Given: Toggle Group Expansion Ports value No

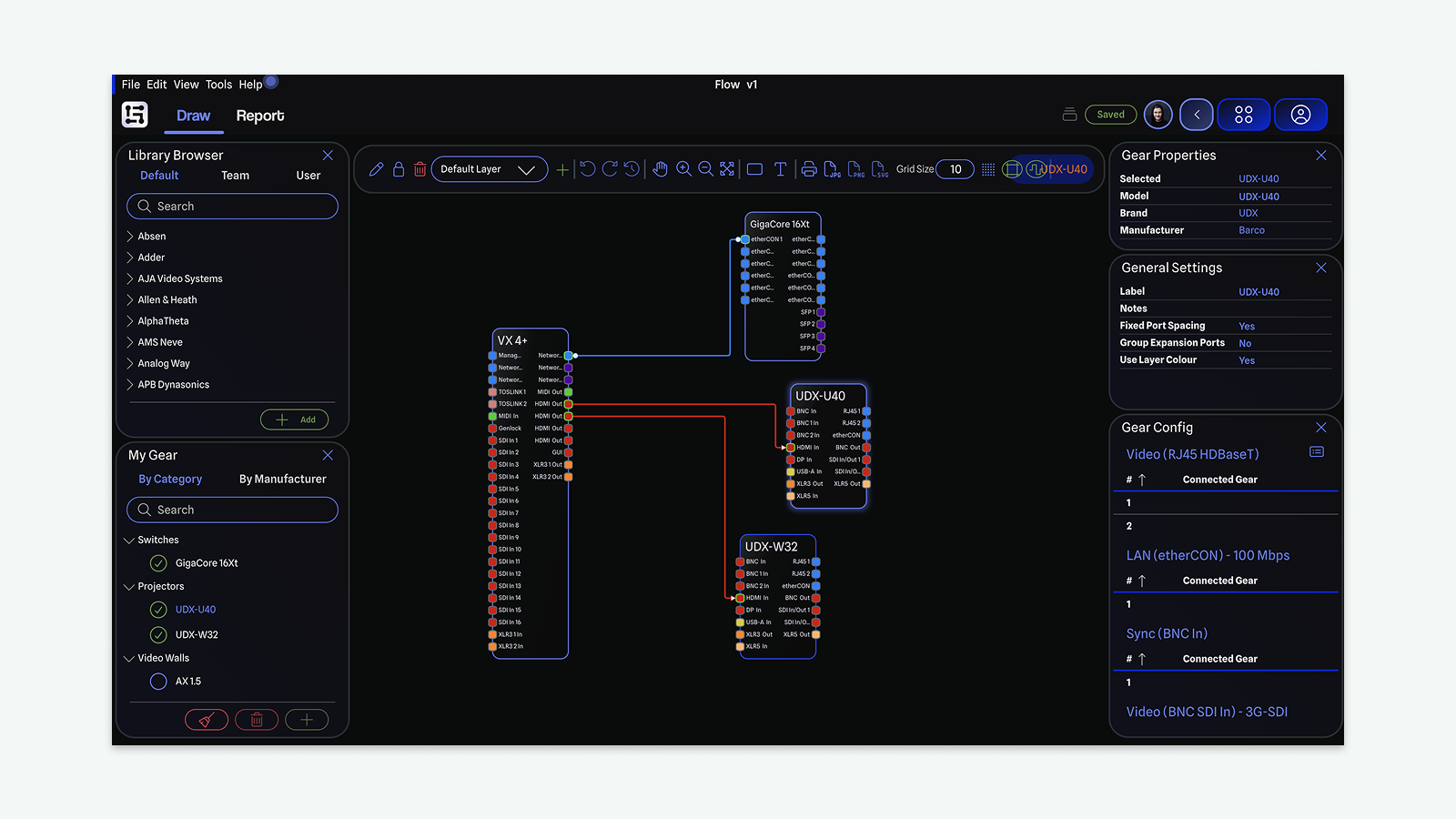Looking at the screenshot, I should click(x=1245, y=343).
